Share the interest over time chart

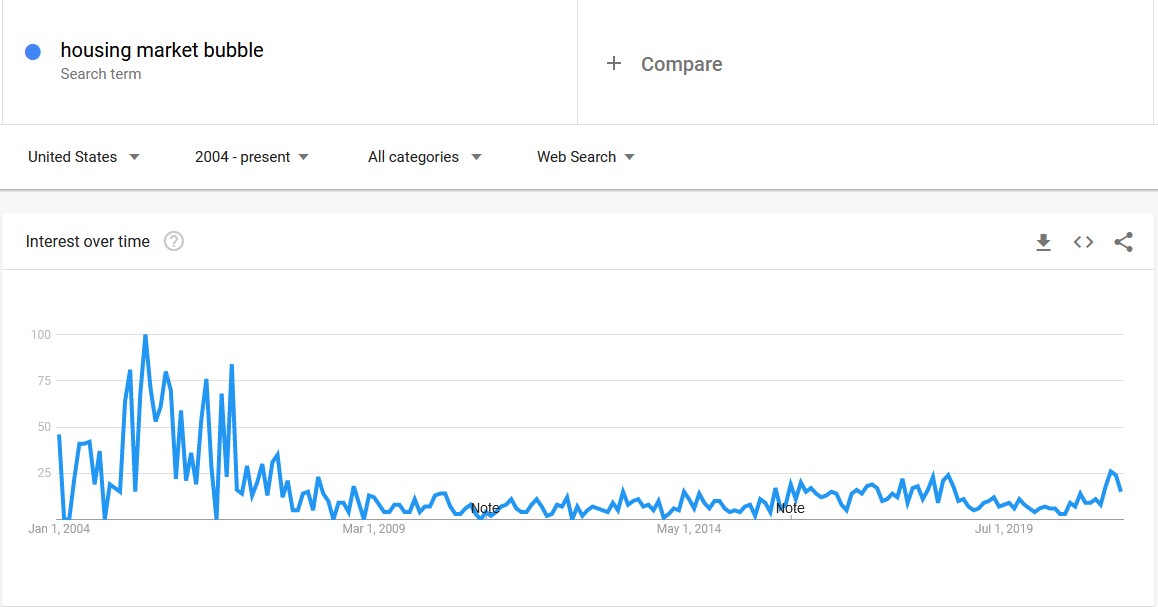[1123, 242]
